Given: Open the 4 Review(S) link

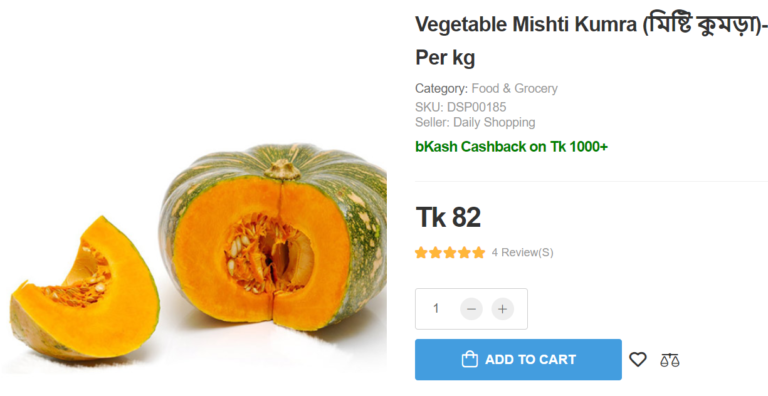Looking at the screenshot, I should [523, 252].
